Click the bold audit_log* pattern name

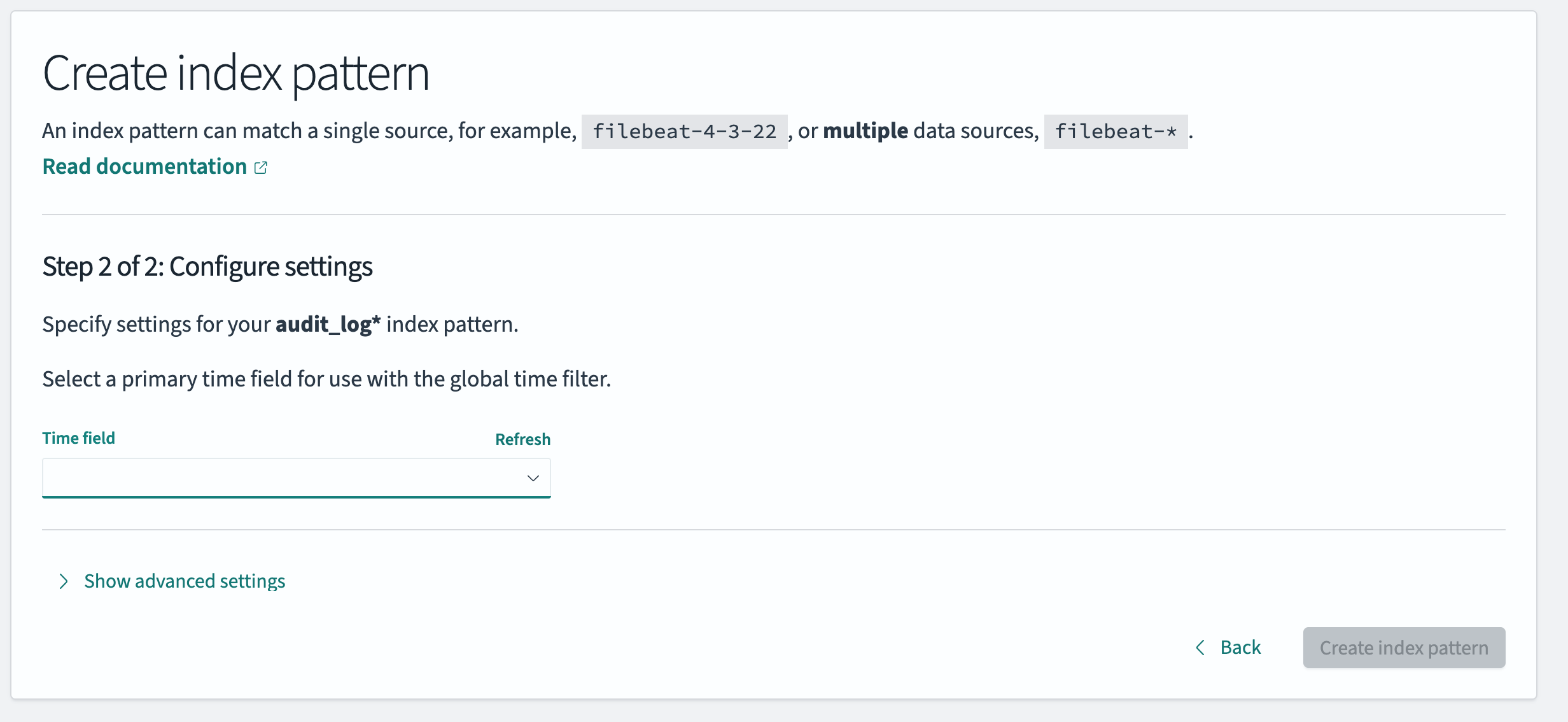[328, 325]
